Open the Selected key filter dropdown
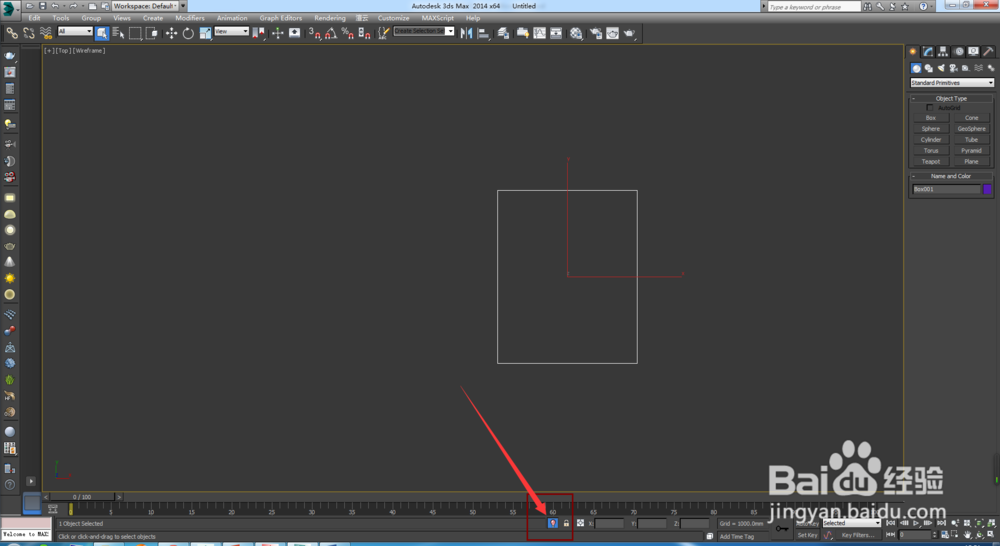 tap(851, 523)
